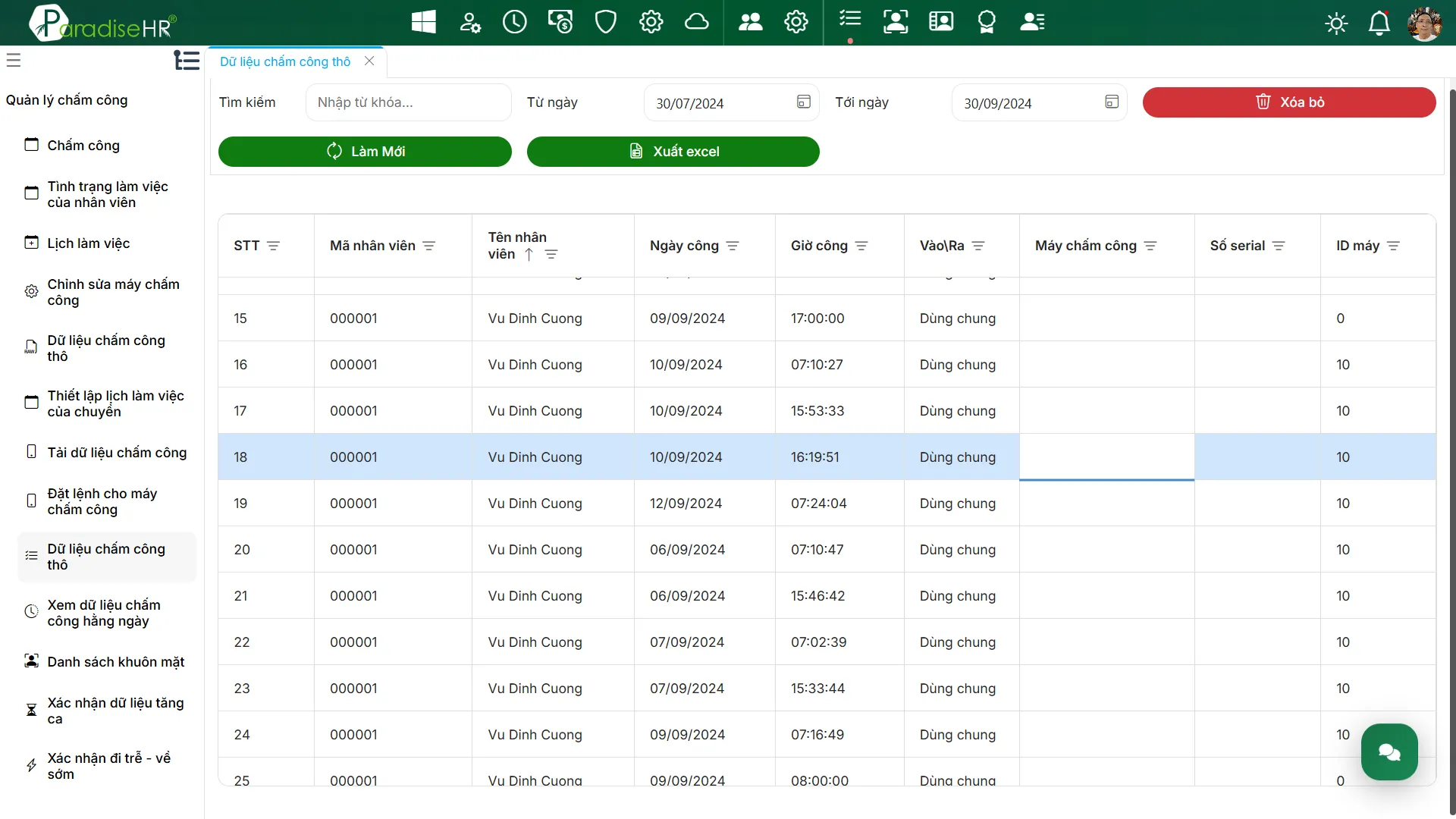The height and width of the screenshot is (819, 1456).
Task: Click the Windows grid icon in top bar
Action: click(423, 22)
